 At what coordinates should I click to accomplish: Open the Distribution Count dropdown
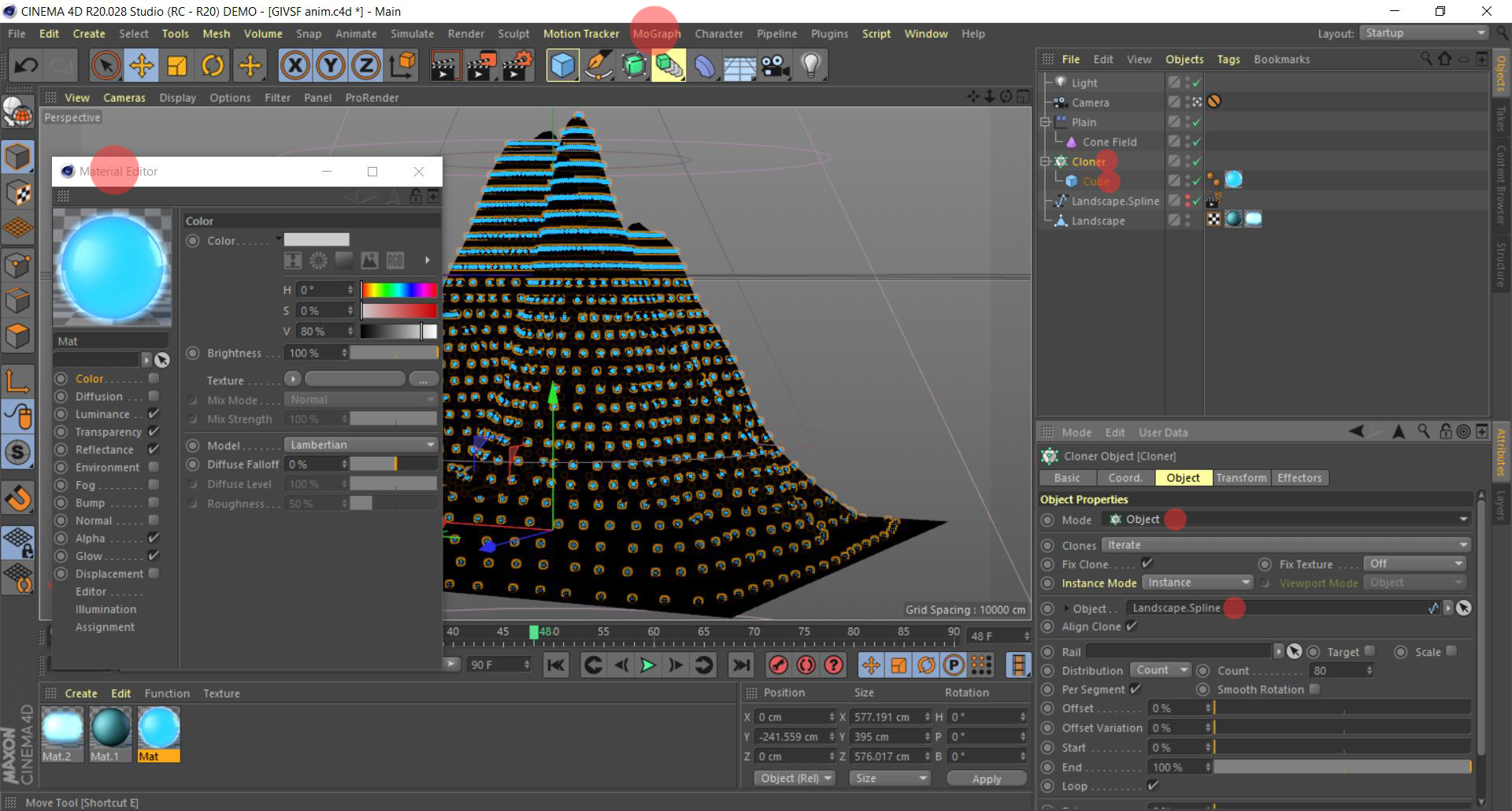tap(1161, 670)
